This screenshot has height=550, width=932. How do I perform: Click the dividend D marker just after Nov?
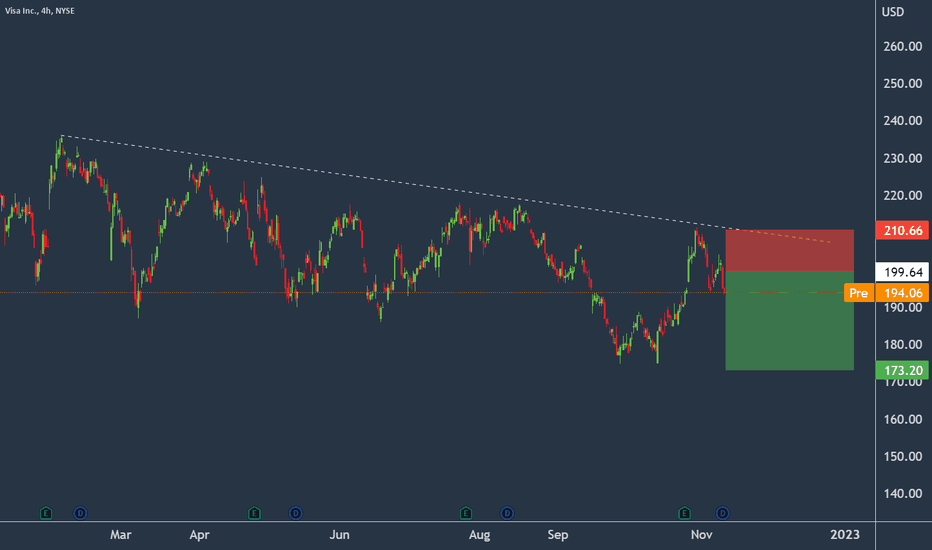click(x=723, y=513)
